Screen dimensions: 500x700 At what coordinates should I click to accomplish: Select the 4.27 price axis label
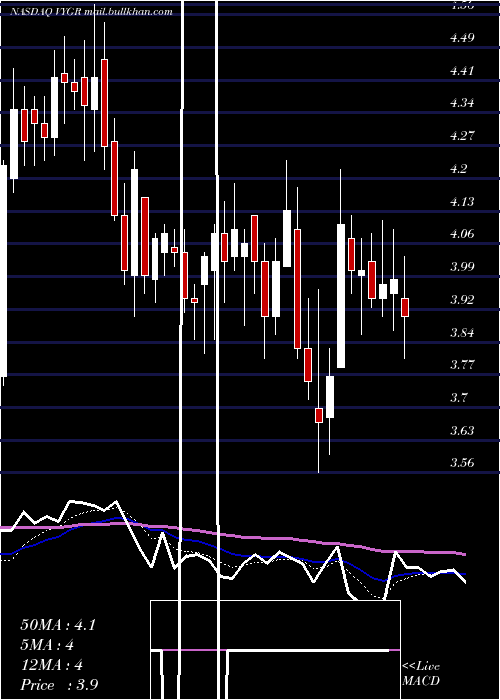pos(462,136)
